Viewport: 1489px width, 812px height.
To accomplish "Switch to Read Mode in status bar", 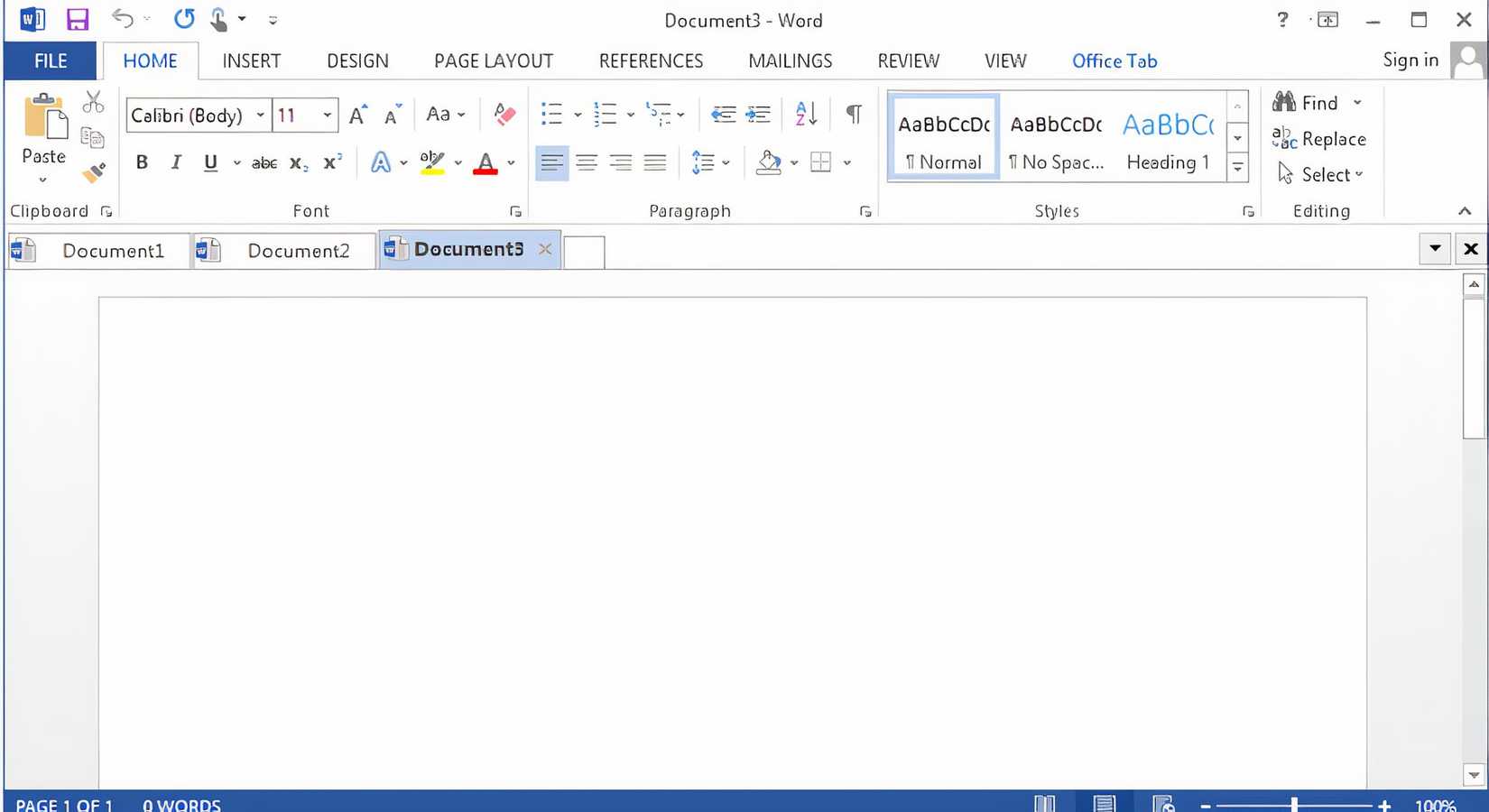I will coord(1044,802).
